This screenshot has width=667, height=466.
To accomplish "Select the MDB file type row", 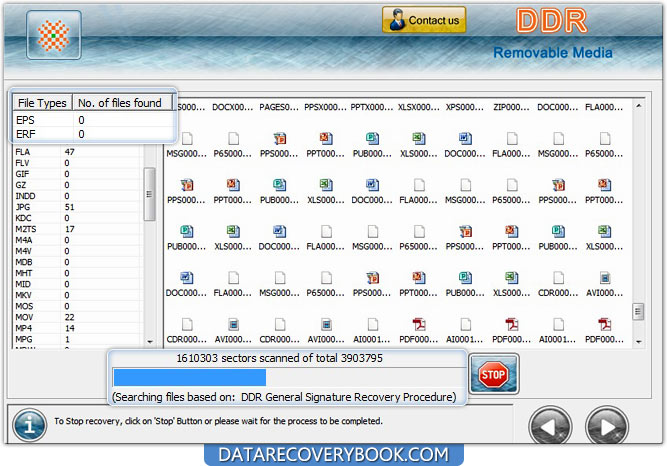I will point(78,263).
